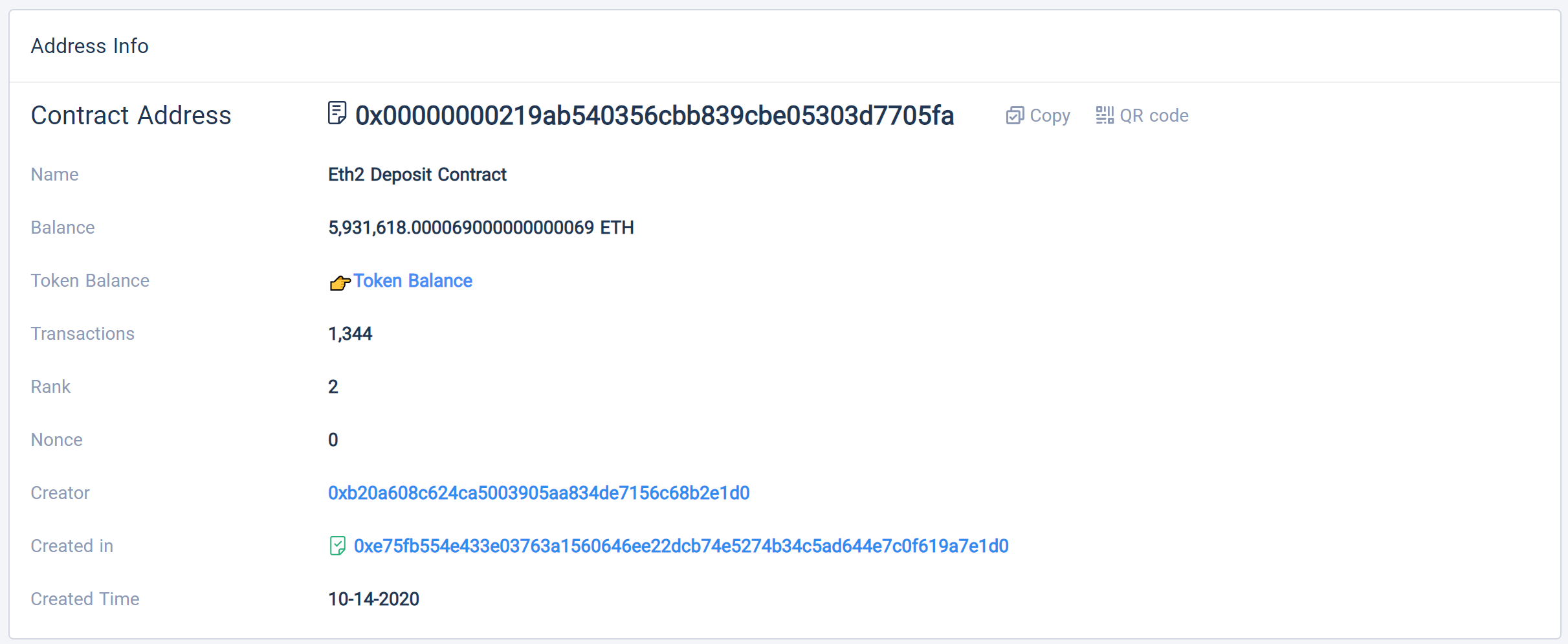
Task: Open the Created in transaction hash link
Action: (x=681, y=546)
